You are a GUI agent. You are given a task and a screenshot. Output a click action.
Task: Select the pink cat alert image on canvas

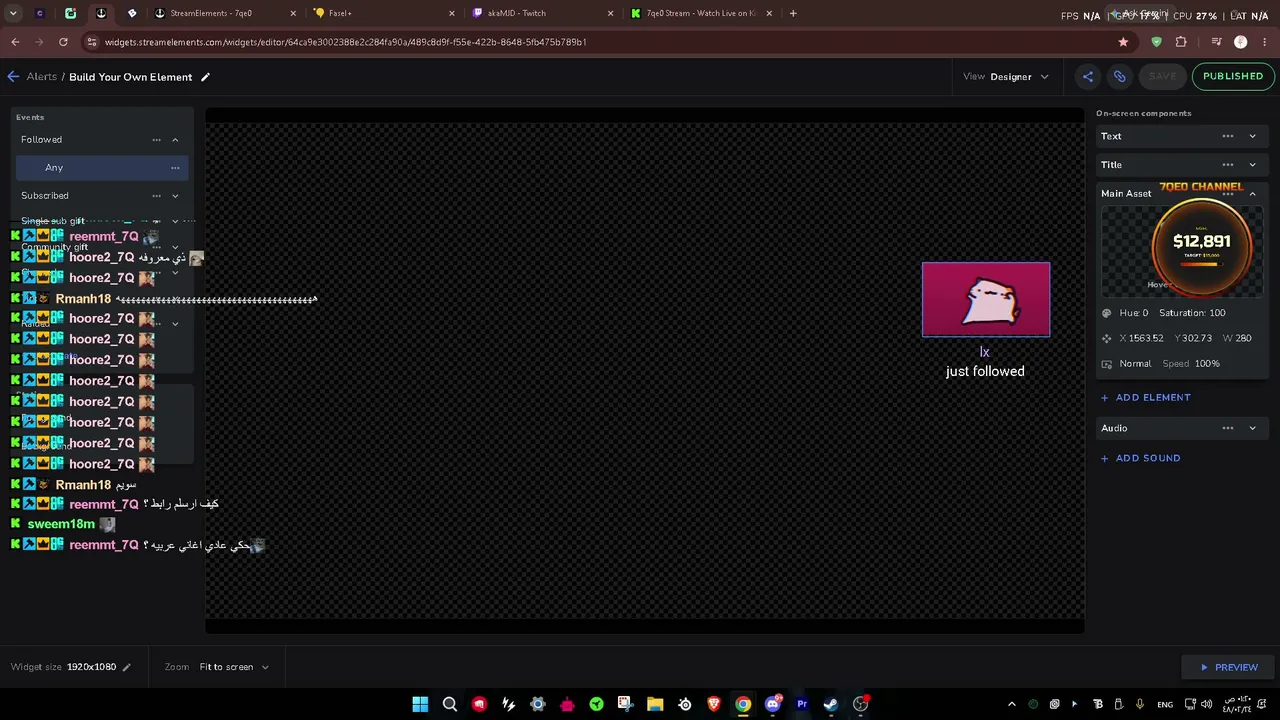point(986,299)
